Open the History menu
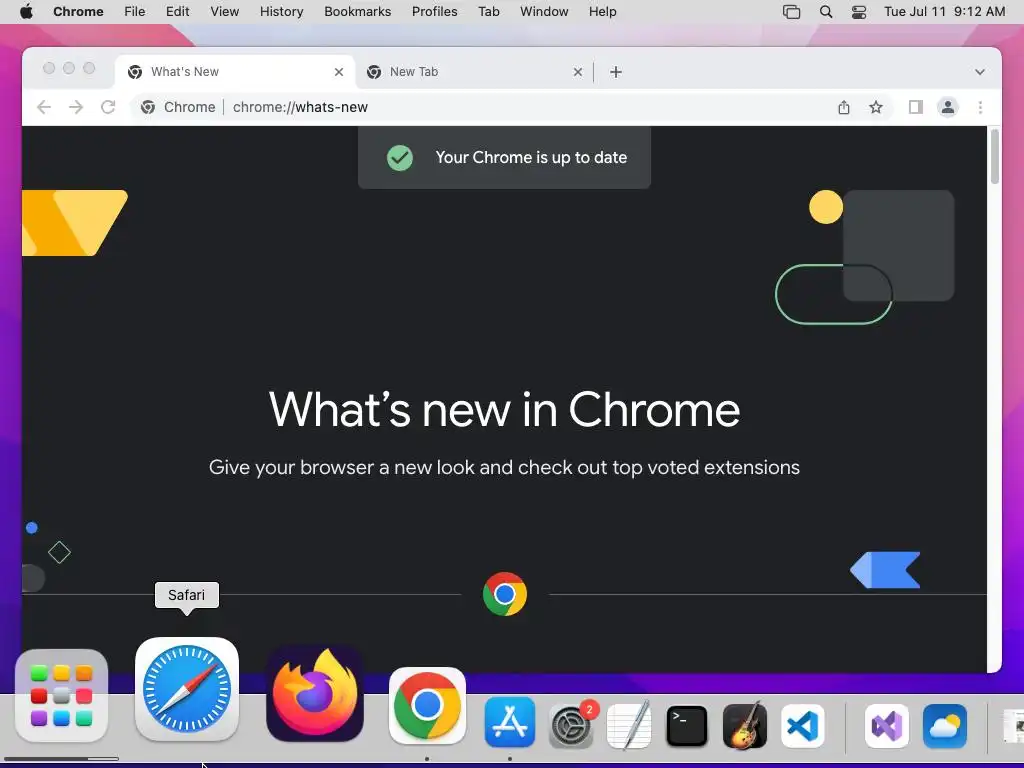Image resolution: width=1024 pixels, height=768 pixels. click(281, 12)
